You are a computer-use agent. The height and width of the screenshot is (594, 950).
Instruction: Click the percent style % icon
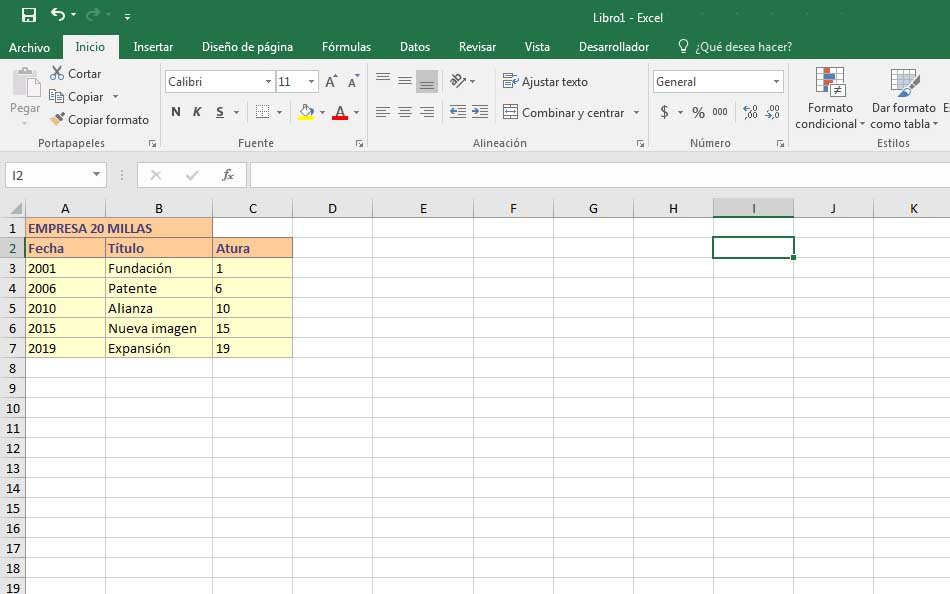(x=698, y=112)
